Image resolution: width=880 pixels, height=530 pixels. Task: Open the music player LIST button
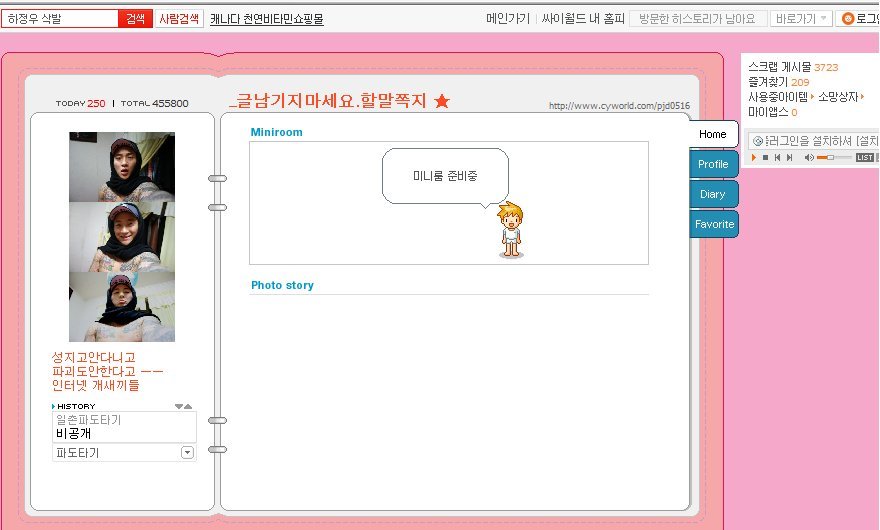864,158
